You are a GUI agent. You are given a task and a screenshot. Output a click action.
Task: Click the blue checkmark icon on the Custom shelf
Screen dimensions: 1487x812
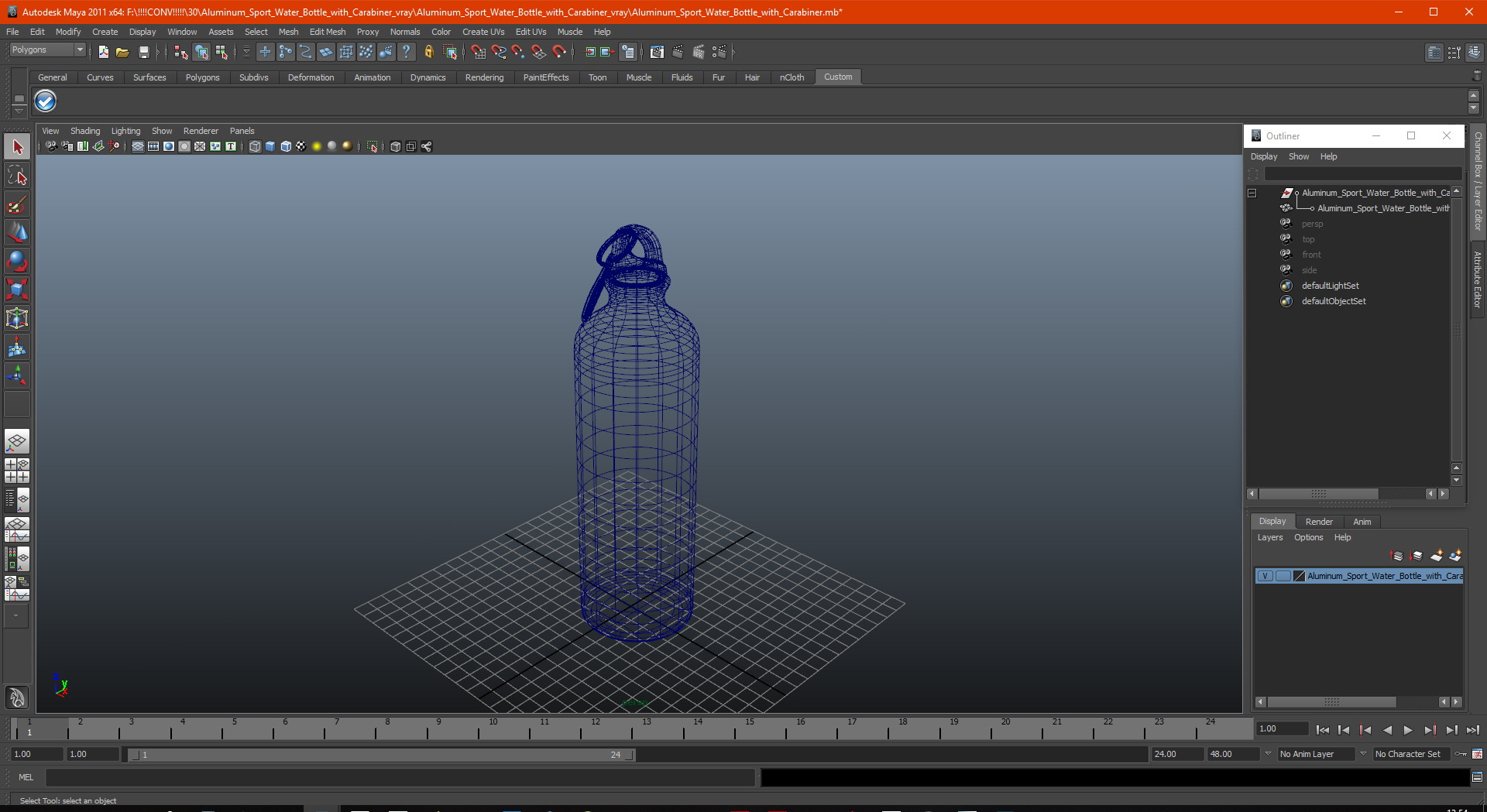click(x=46, y=101)
